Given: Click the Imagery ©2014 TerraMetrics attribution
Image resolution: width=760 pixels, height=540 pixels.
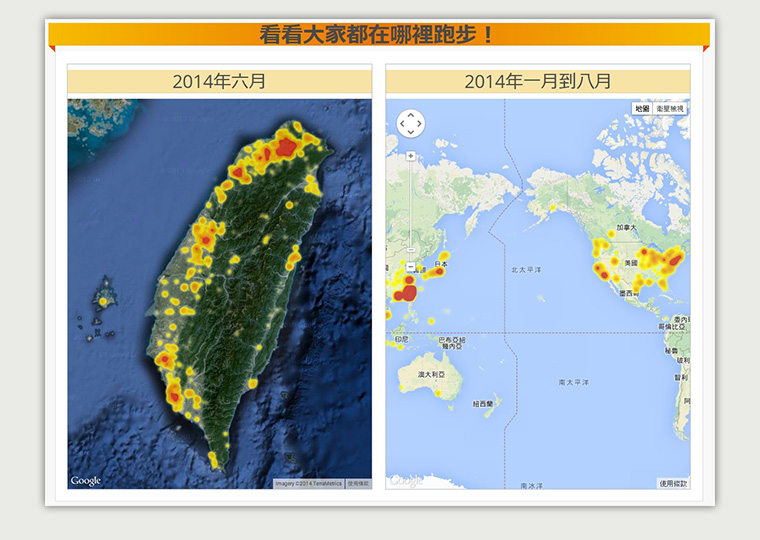Looking at the screenshot, I should 308,483.
